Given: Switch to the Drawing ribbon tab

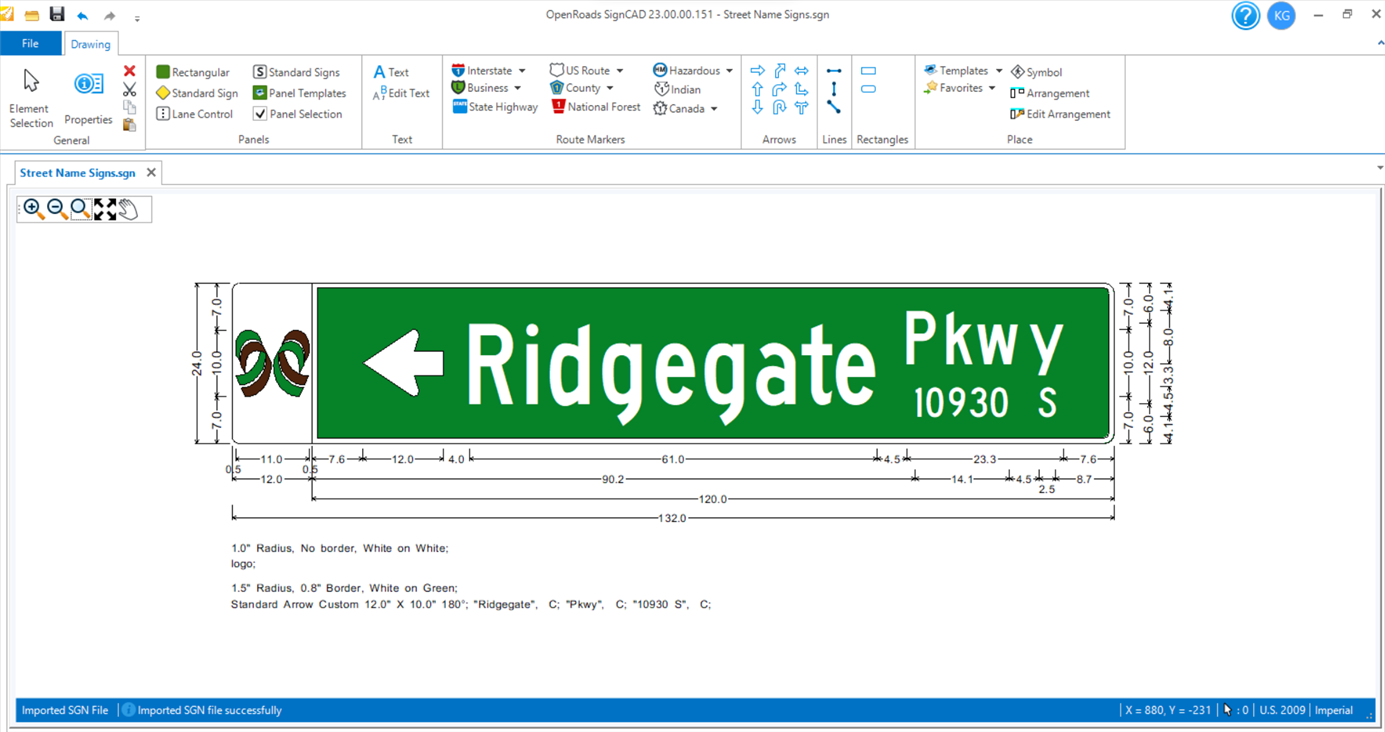Looking at the screenshot, I should [x=91, y=44].
